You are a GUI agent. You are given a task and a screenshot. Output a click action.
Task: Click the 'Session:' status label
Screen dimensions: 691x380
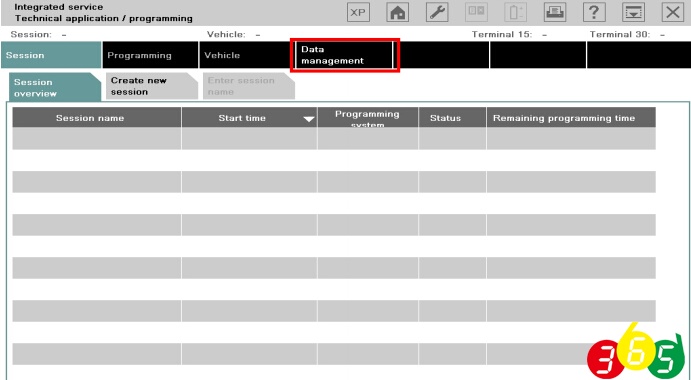(31, 34)
